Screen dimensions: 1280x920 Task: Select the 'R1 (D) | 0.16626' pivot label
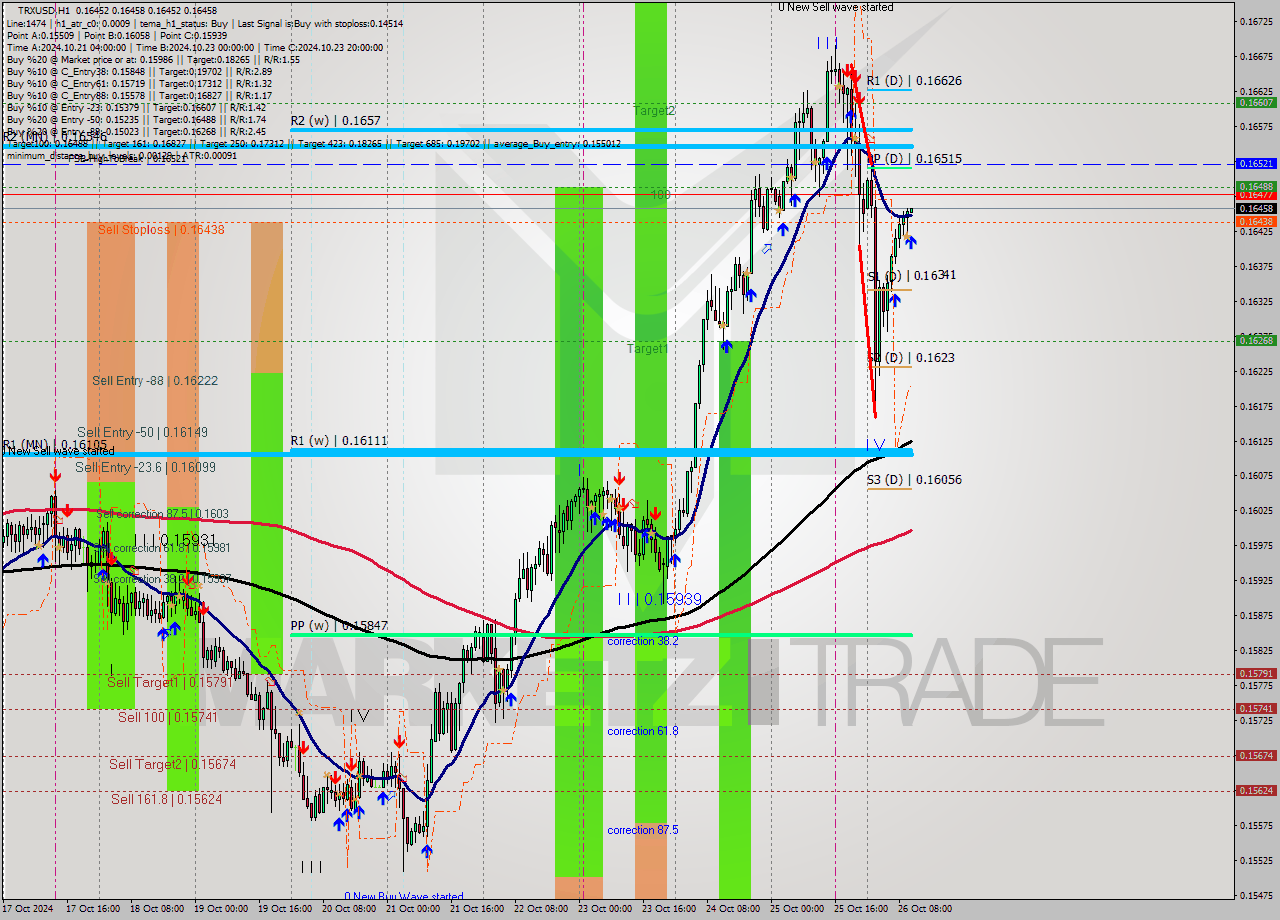tap(914, 81)
